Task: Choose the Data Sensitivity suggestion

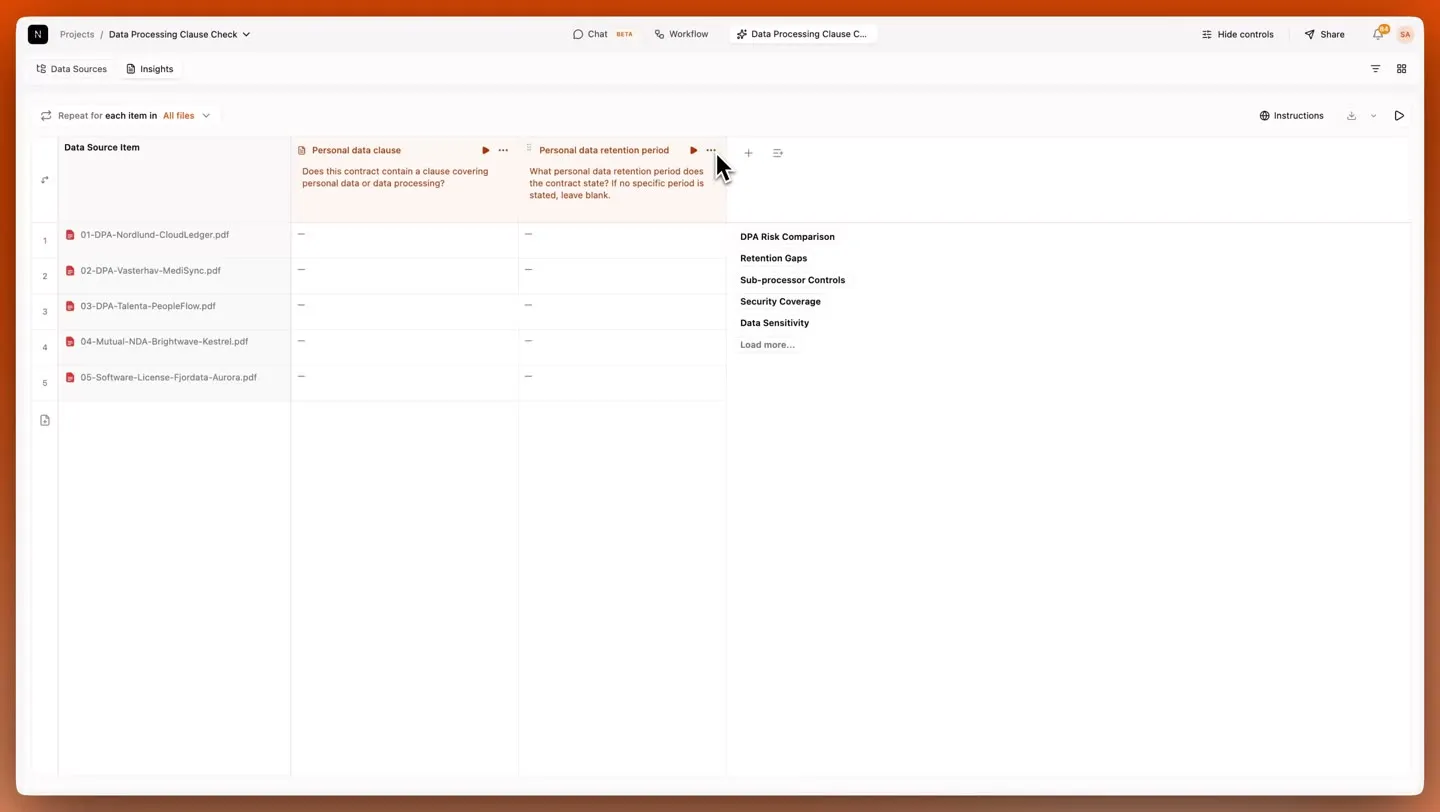Action: [774, 323]
